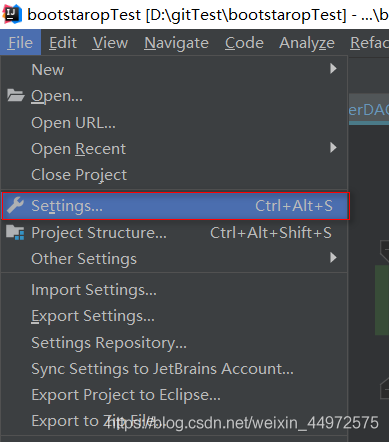Open the Analyze menu
Screen dimensions: 389x442
(307, 43)
